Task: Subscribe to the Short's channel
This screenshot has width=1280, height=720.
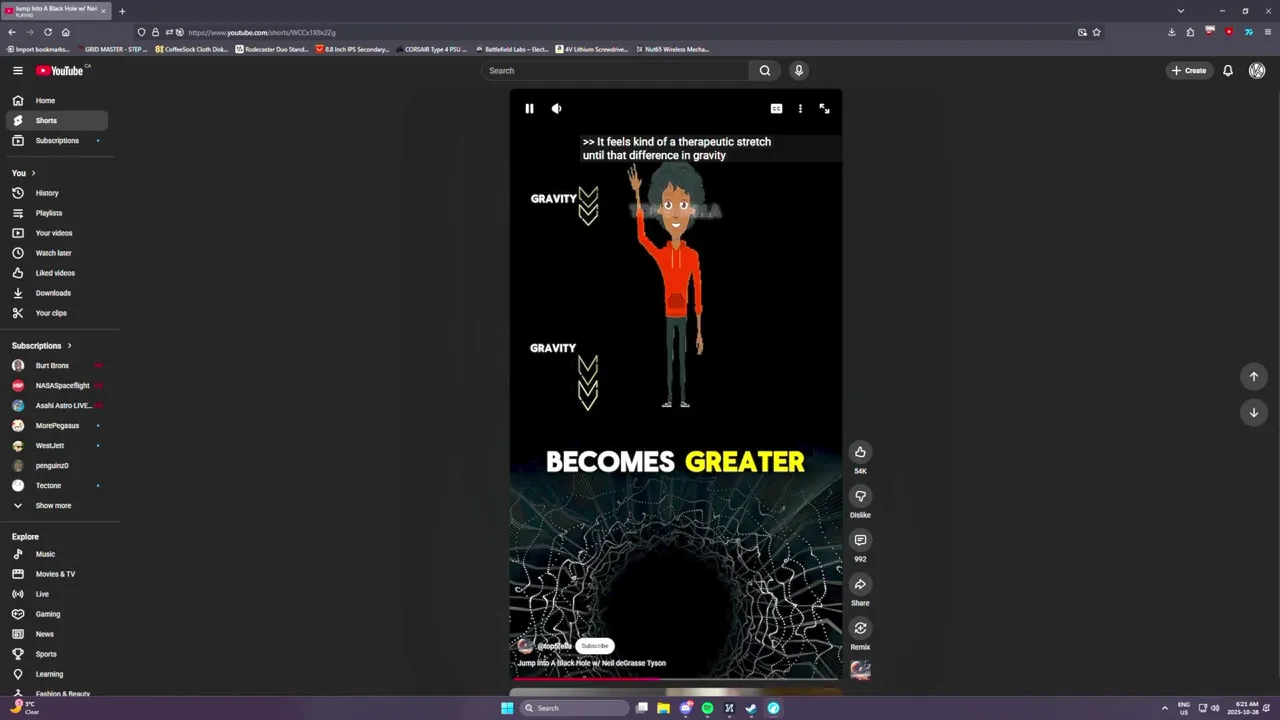Action: point(594,646)
